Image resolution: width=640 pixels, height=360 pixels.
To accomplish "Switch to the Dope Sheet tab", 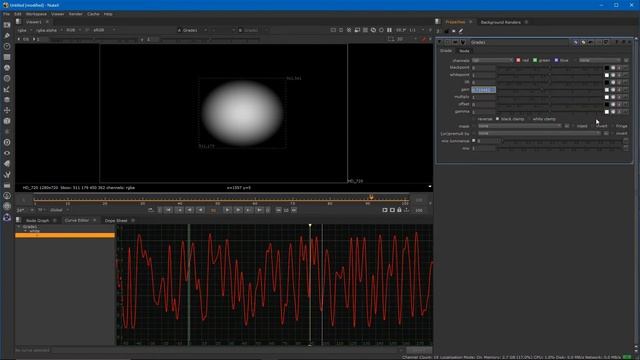I will [x=116, y=220].
